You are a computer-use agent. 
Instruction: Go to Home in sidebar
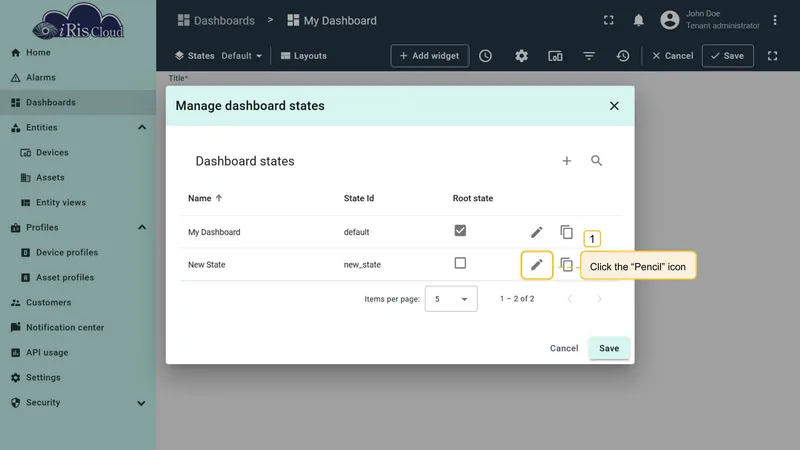coord(78,53)
